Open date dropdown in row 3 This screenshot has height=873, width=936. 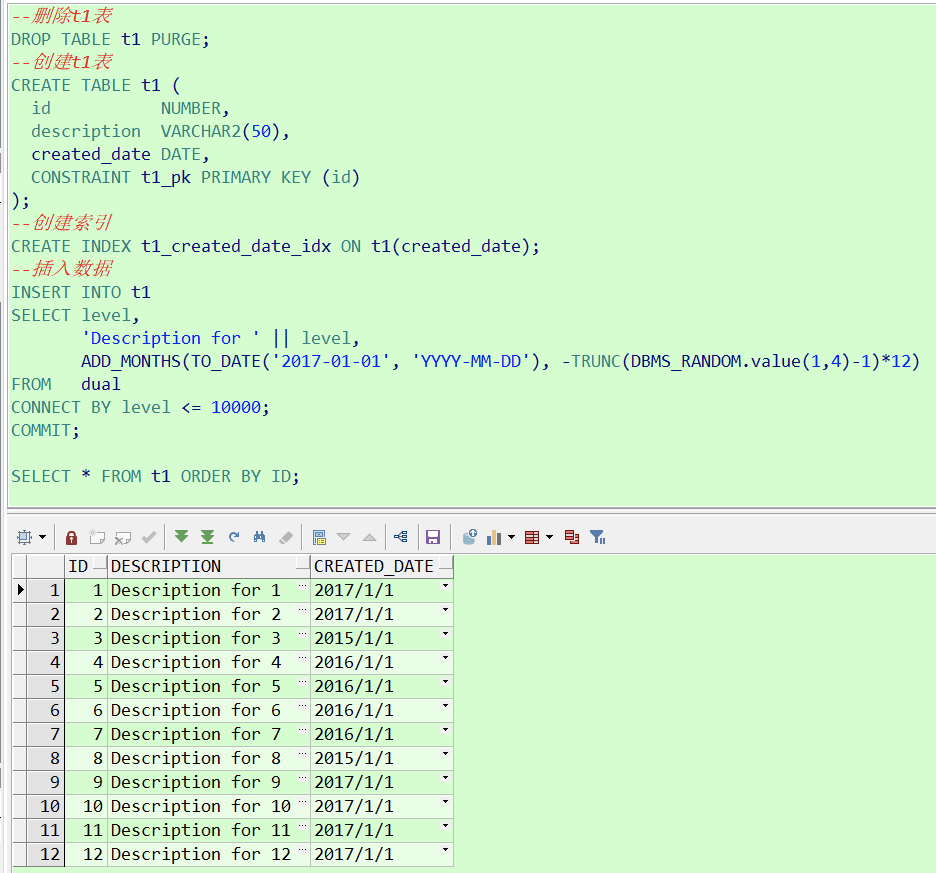[445, 634]
